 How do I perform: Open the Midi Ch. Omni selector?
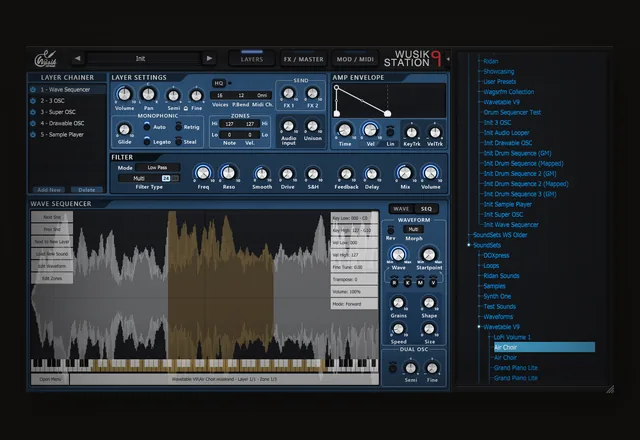[x=262, y=96]
